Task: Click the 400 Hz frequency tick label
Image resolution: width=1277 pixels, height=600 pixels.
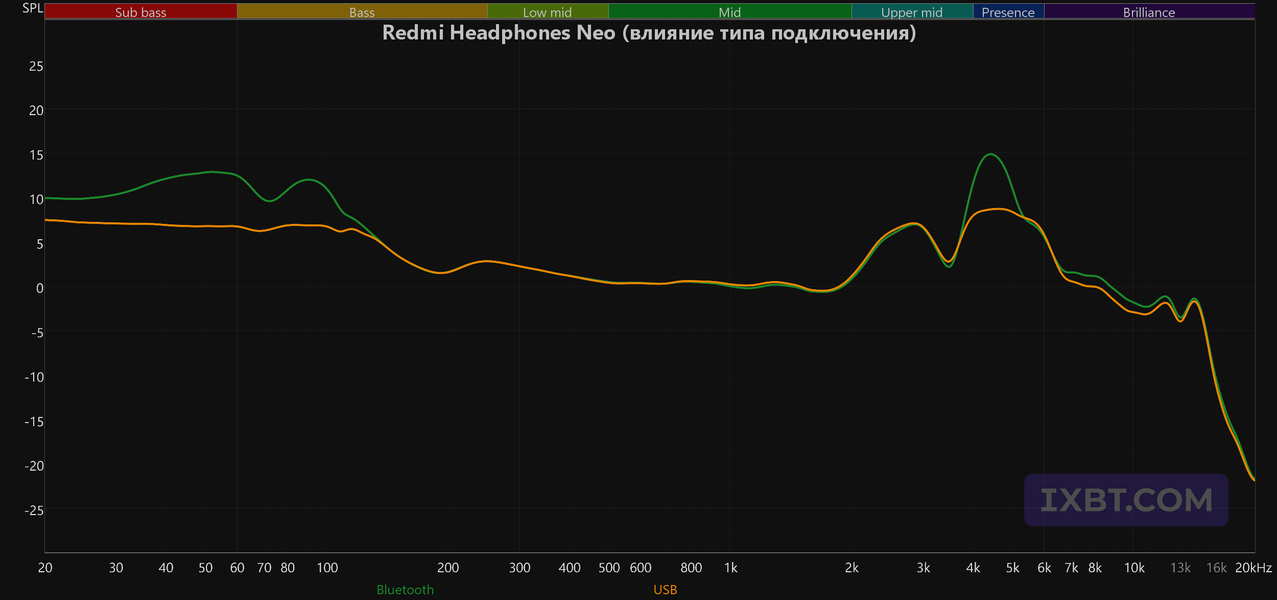Action: 569,568
